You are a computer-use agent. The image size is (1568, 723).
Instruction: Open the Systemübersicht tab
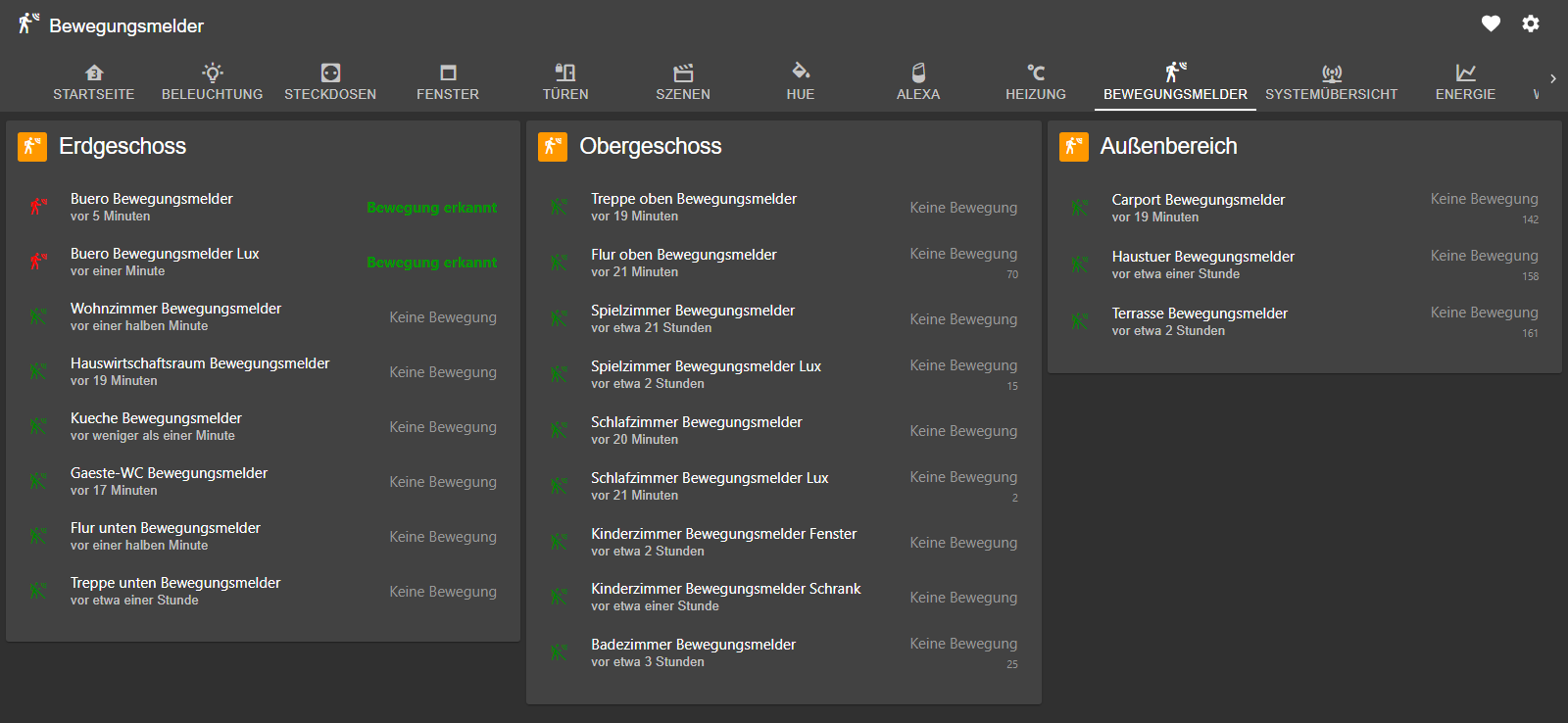[x=1332, y=82]
